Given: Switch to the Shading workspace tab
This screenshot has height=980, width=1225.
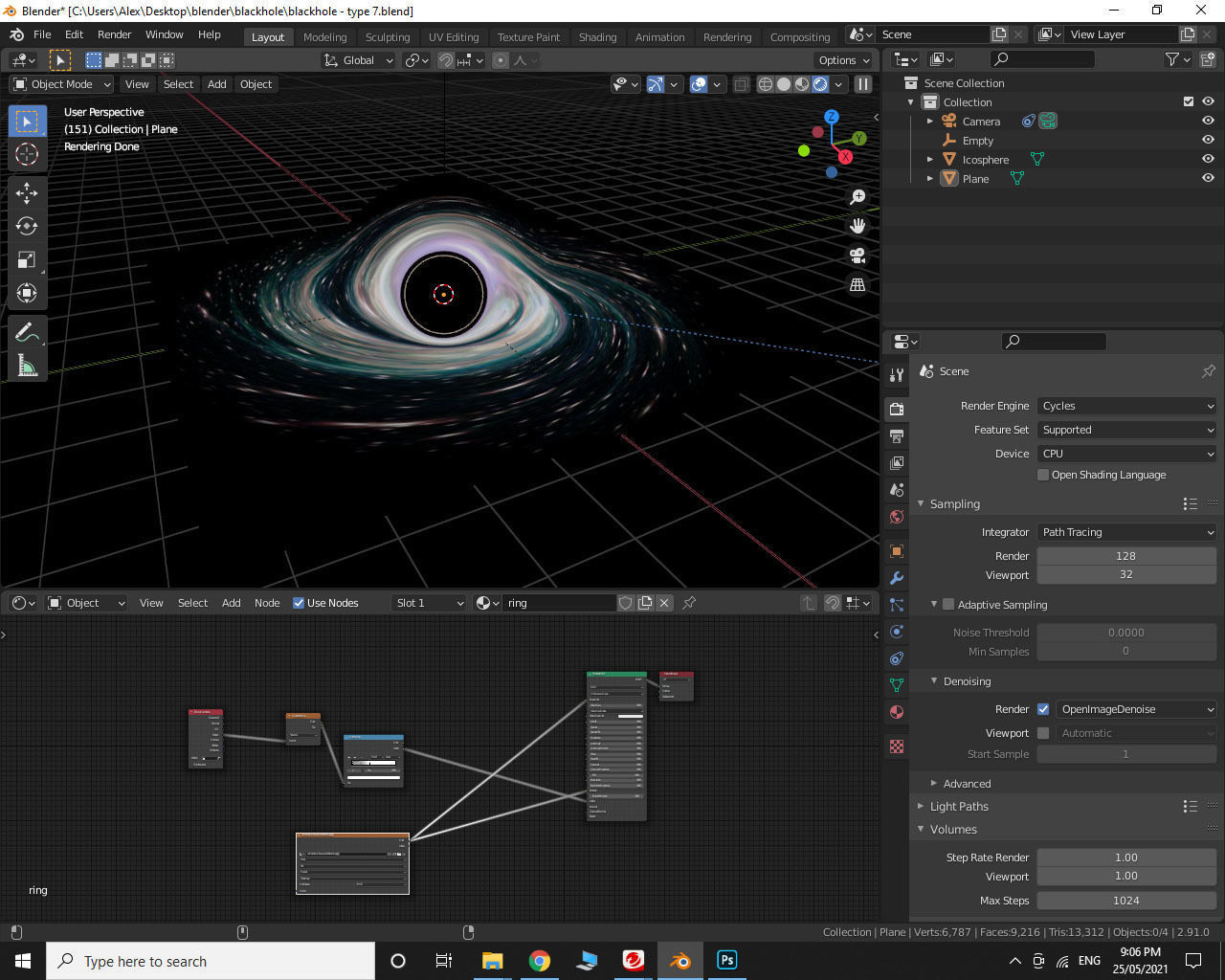Looking at the screenshot, I should coord(597,37).
